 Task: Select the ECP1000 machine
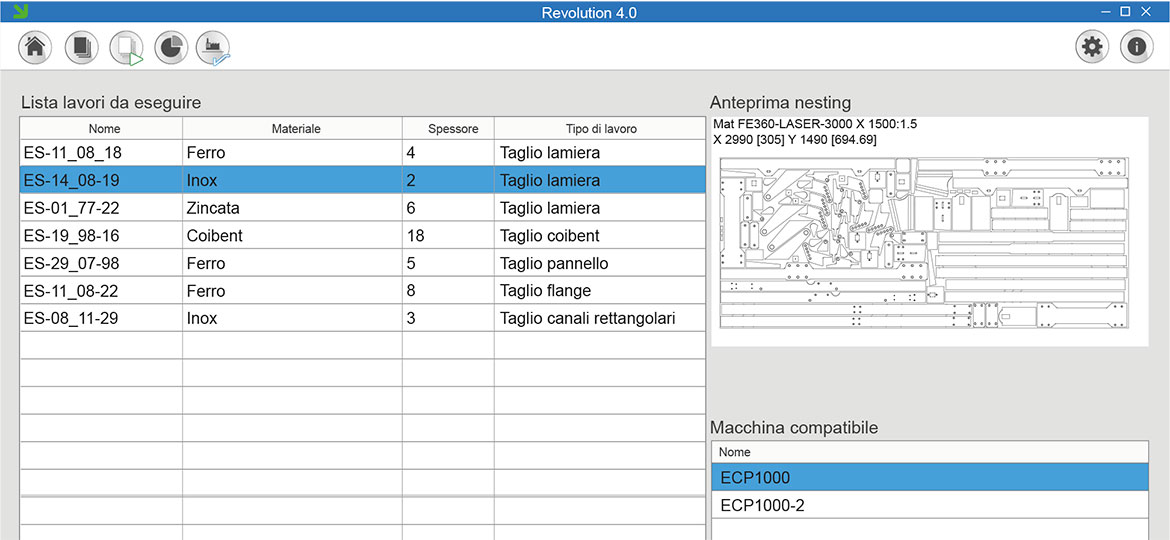pyautogui.click(x=930, y=477)
